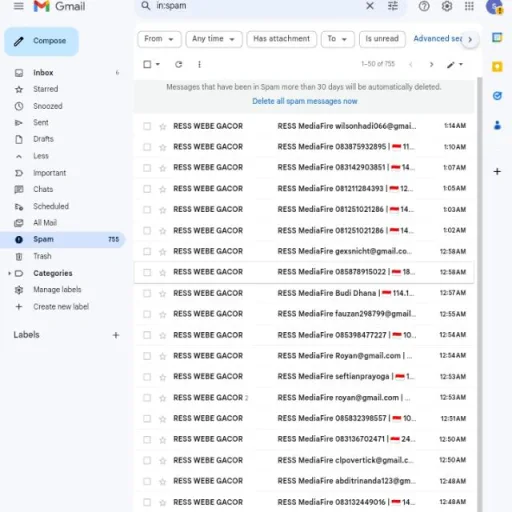Open All Mail
This screenshot has height=512, width=512.
click(x=45, y=223)
